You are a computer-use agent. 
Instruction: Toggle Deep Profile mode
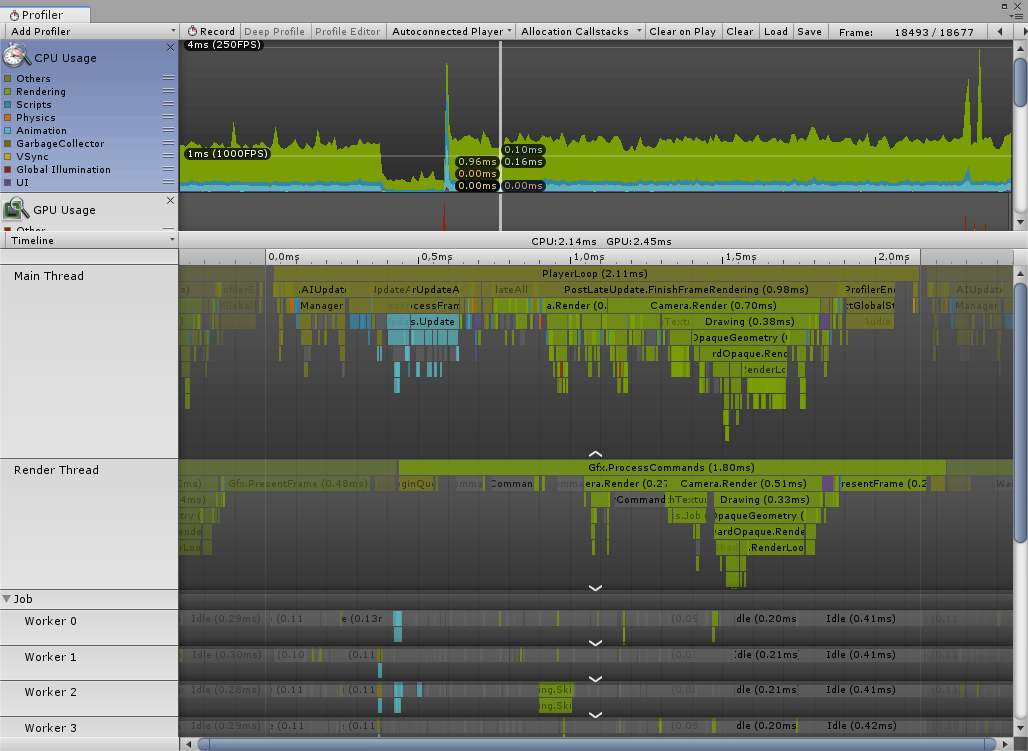click(x=274, y=31)
